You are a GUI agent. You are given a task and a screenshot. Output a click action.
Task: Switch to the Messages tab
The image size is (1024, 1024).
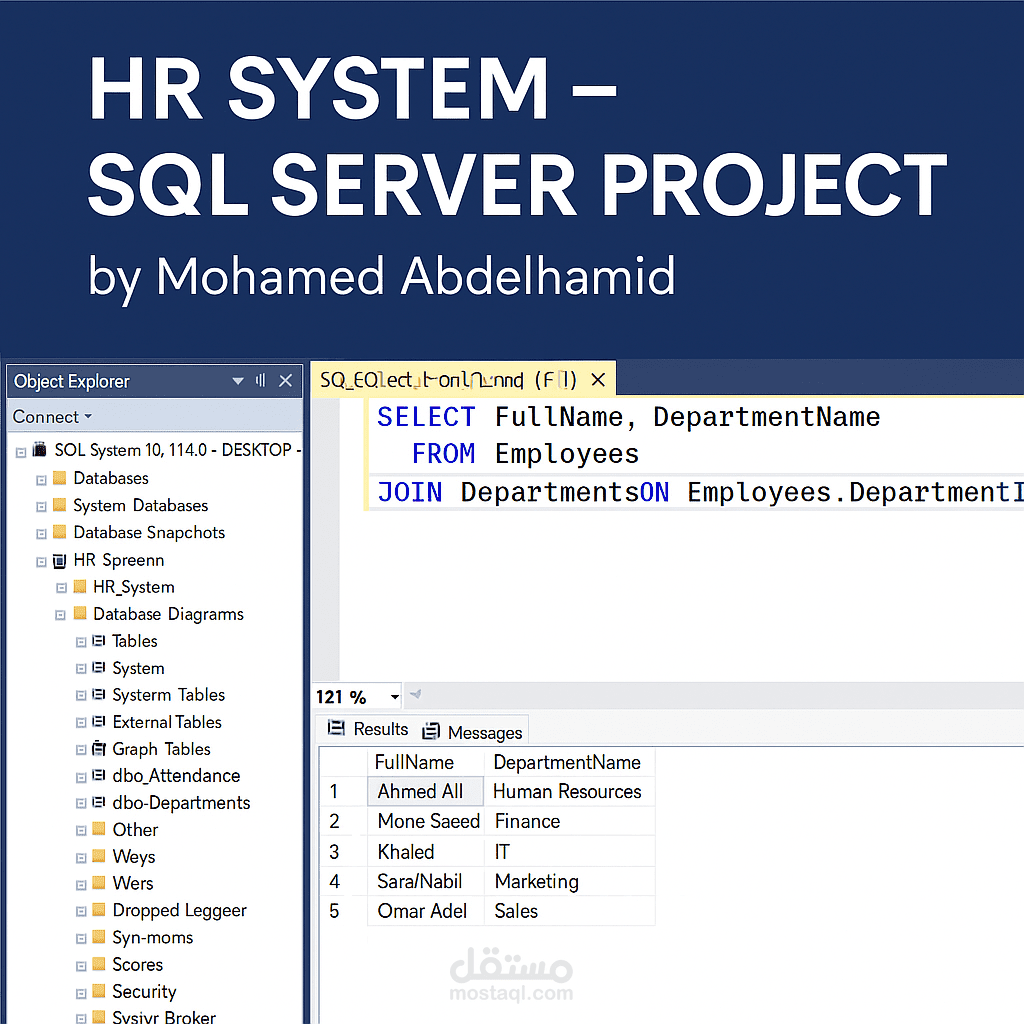click(472, 732)
